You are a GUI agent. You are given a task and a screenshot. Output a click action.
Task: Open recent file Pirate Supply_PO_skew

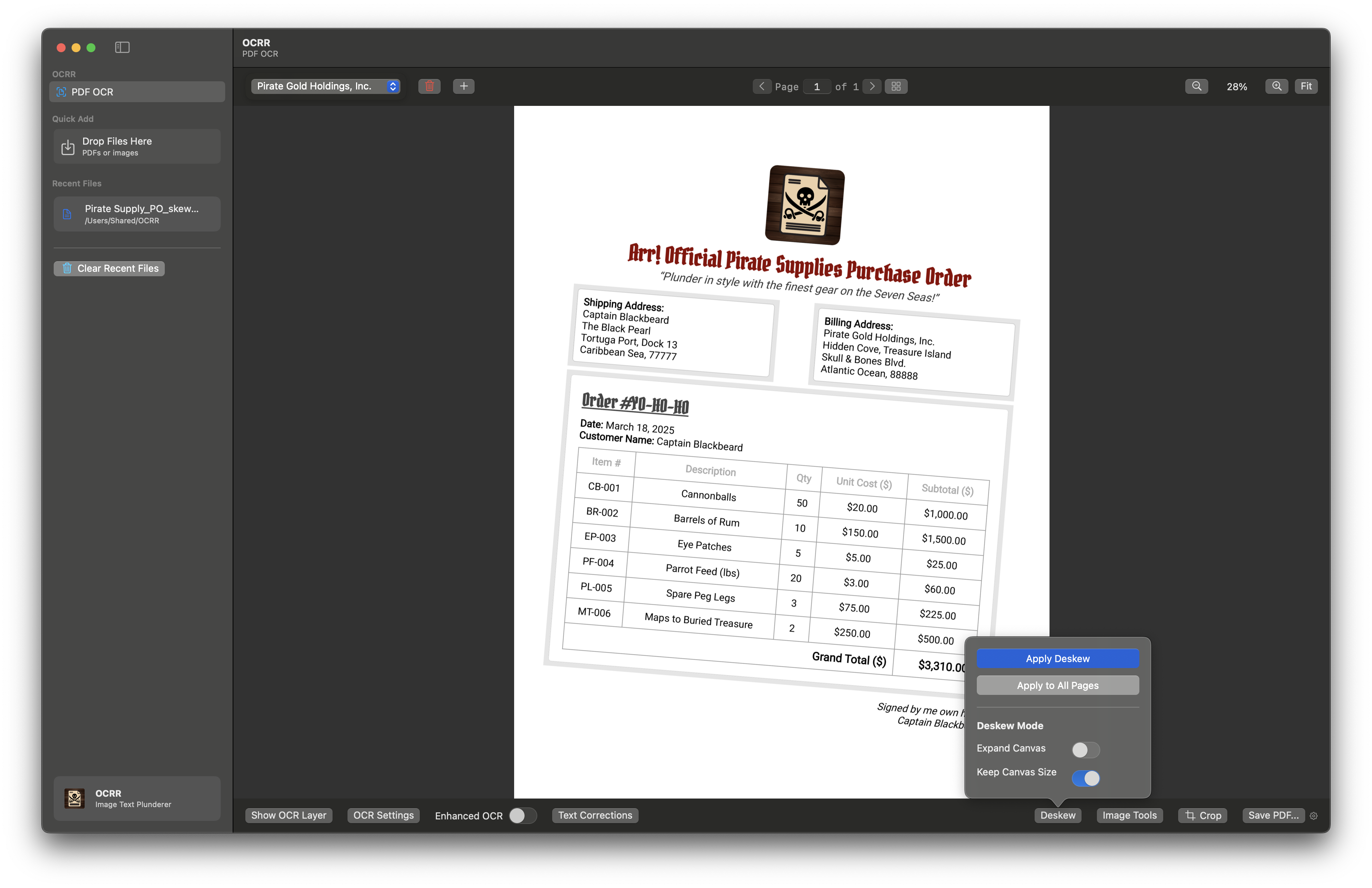tap(137, 214)
